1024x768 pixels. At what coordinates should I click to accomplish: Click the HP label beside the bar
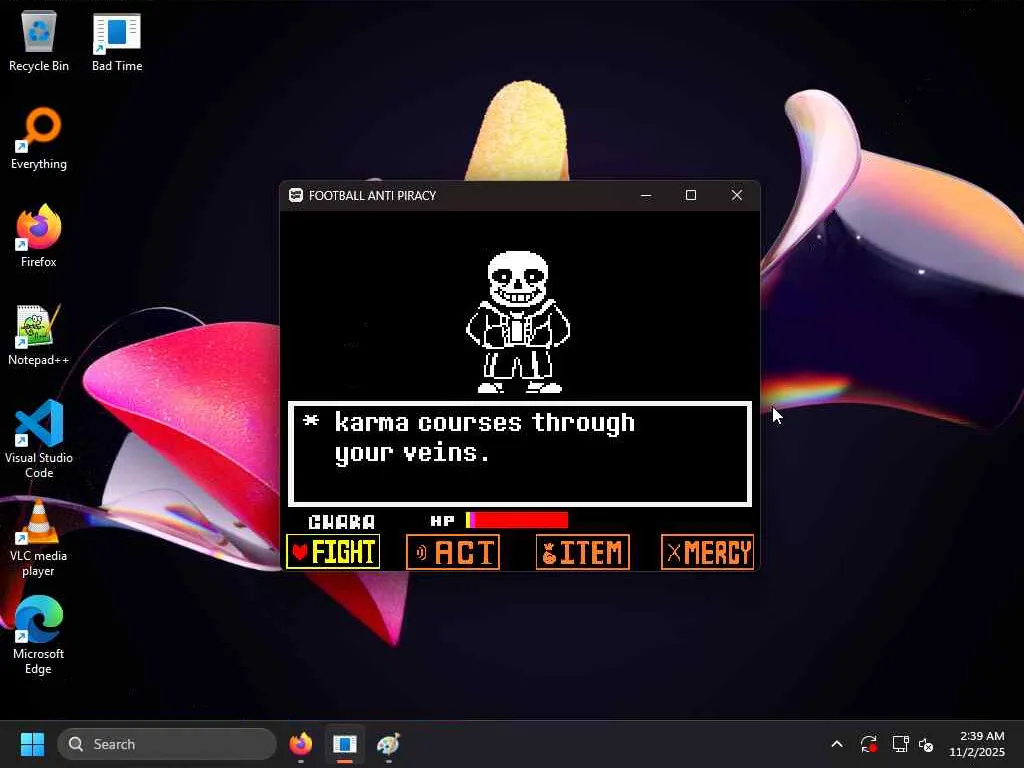click(442, 520)
